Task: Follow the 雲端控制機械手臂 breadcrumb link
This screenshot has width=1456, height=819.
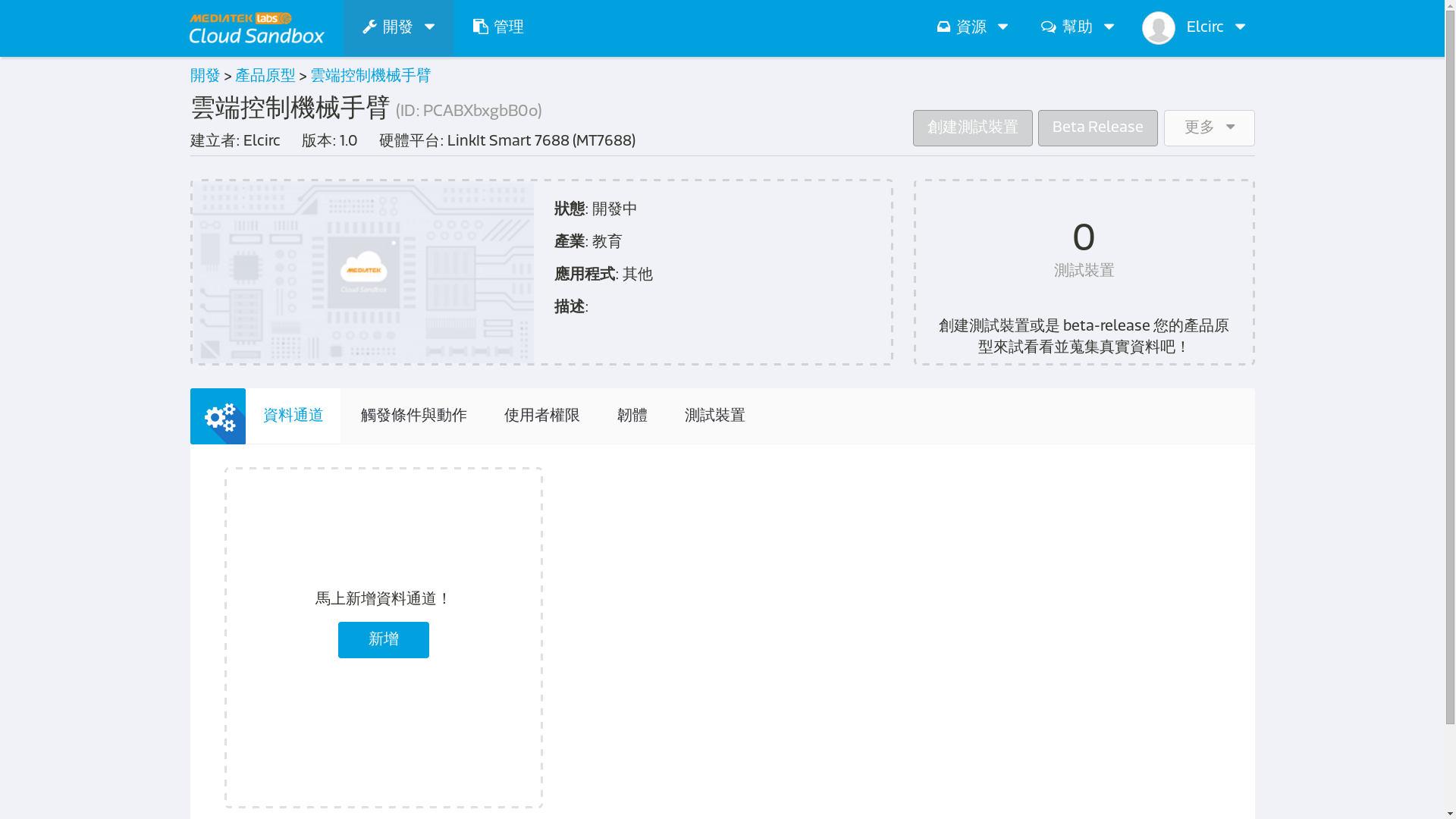Action: [x=371, y=76]
